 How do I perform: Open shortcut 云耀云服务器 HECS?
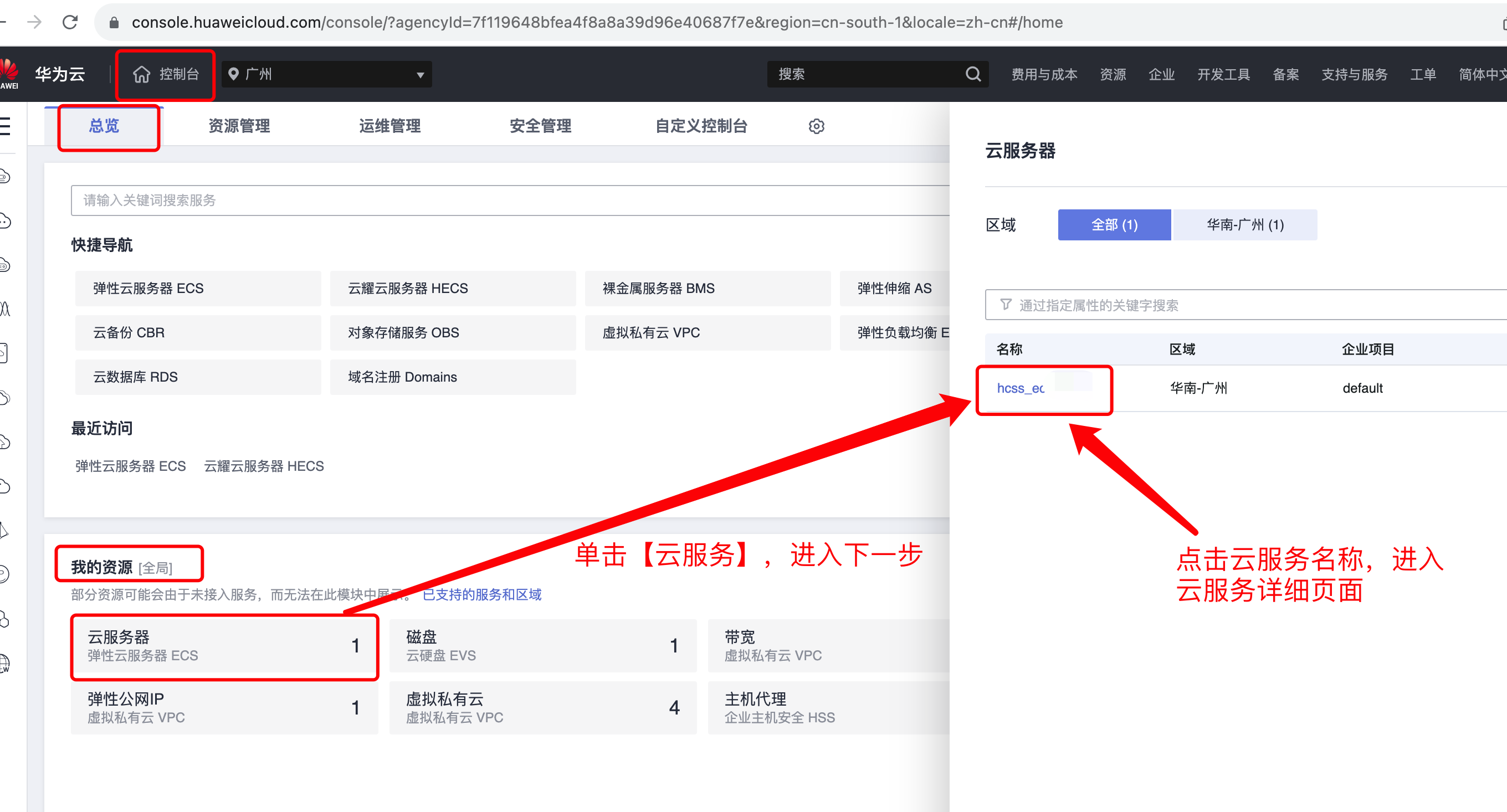[453, 288]
